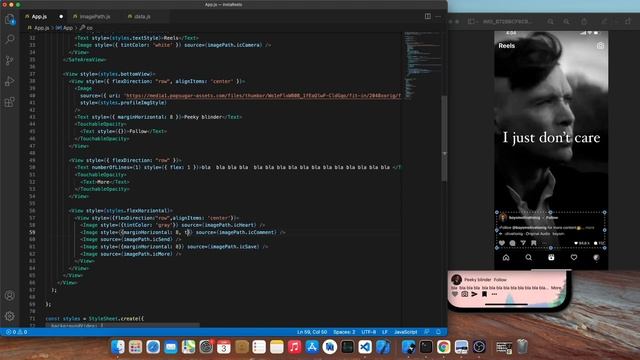Click the activity heart in Instagram nav bar
This screenshot has height=360, width=640.
click(574, 258)
